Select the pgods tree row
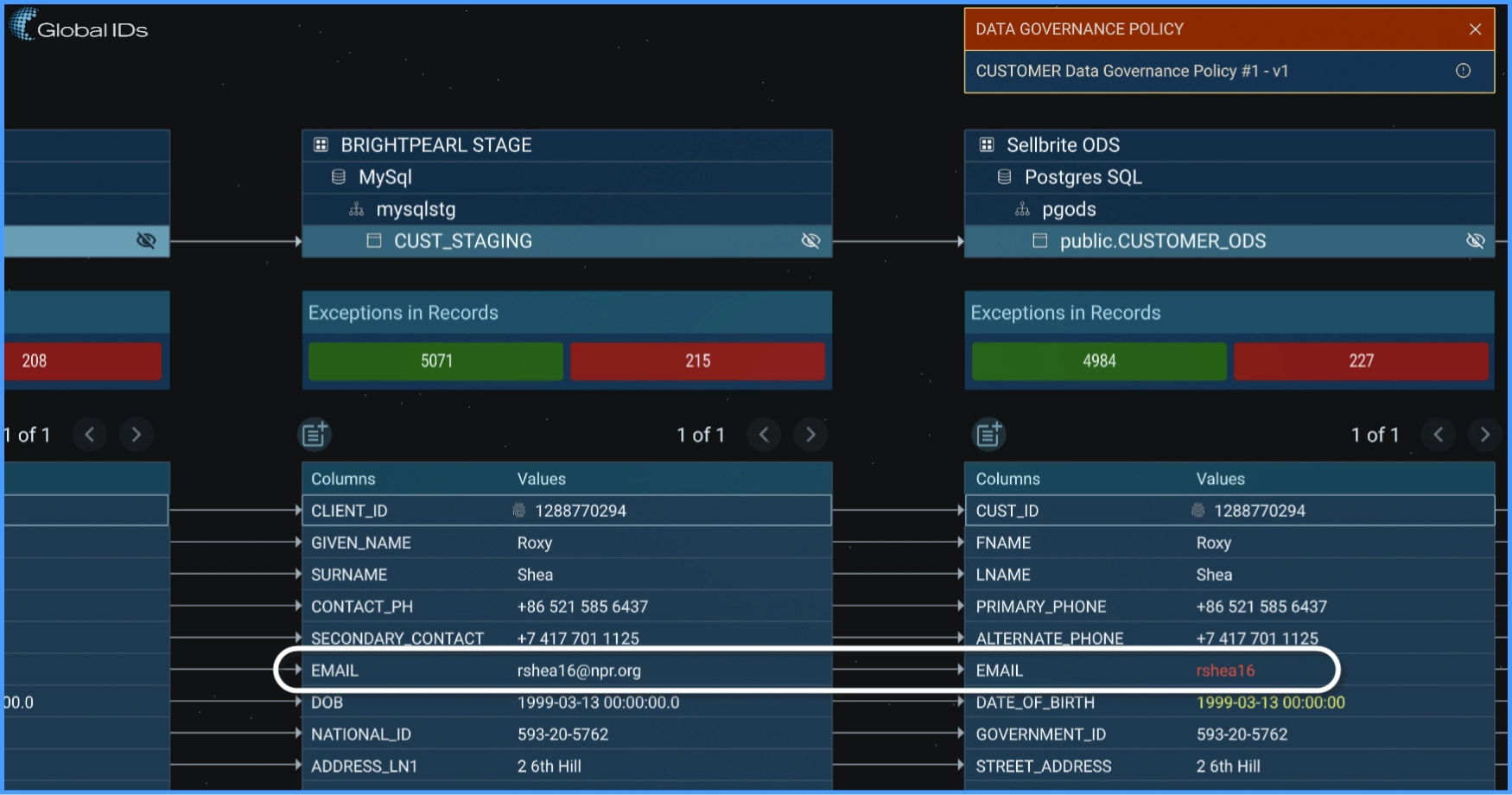This screenshot has width=1512, height=795. click(x=1229, y=209)
